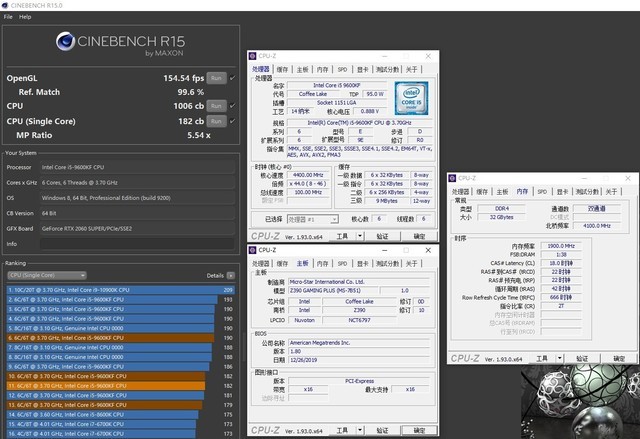
Task: Click the 32 GBytes memory size value
Action: pos(502,217)
